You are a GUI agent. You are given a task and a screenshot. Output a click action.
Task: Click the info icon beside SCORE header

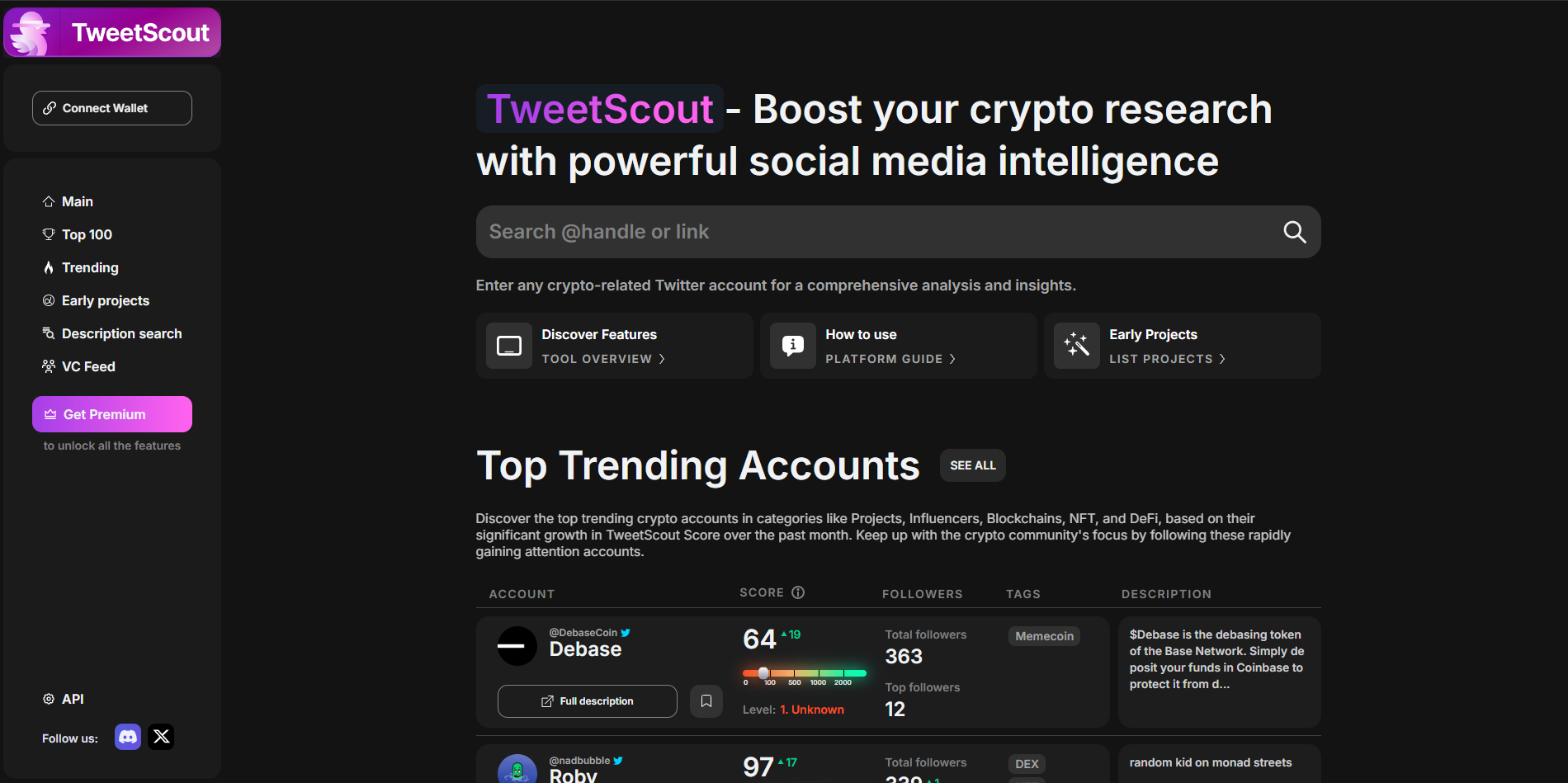797,592
